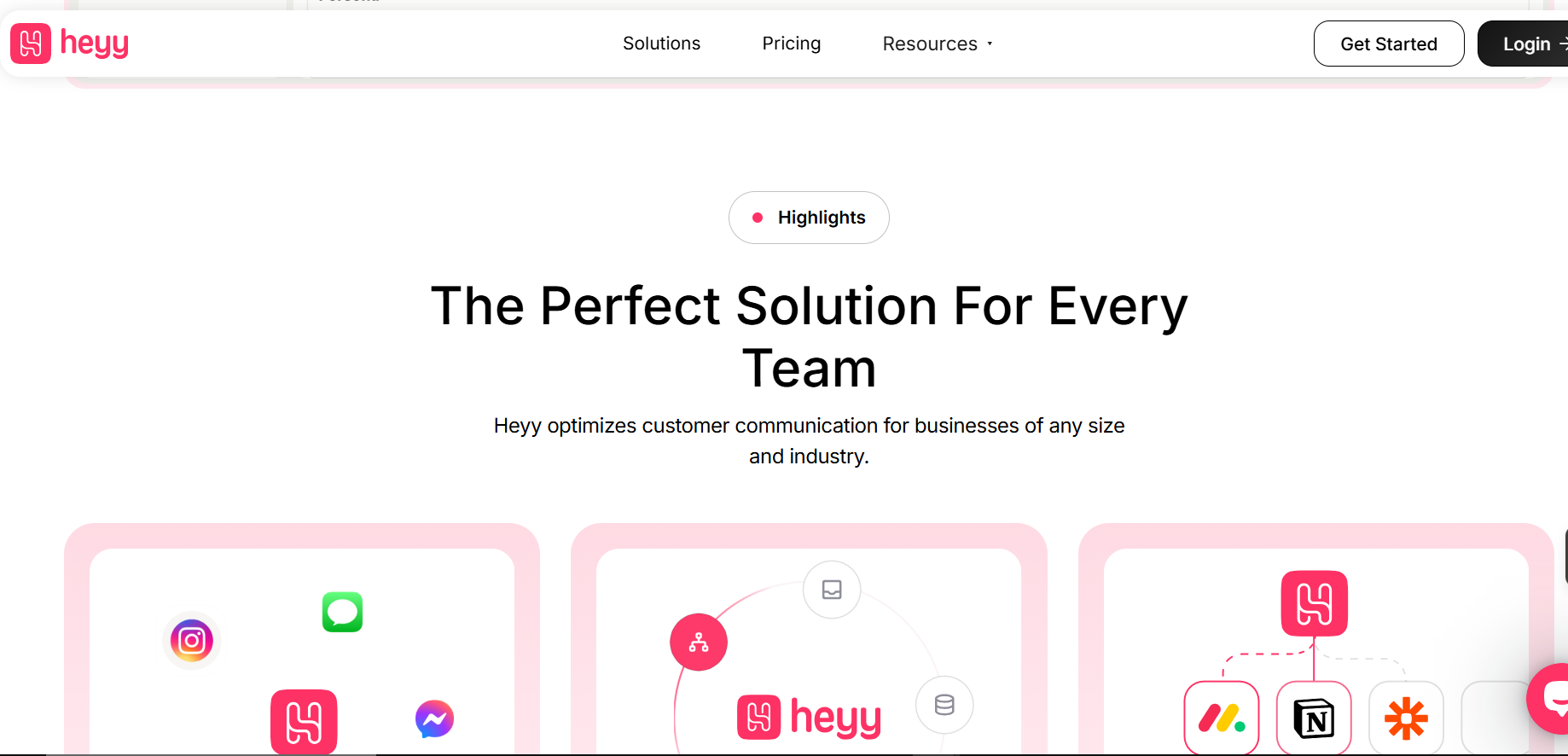Click the pink heyy tile in the channels card
This screenshot has width=1568, height=756.
coord(304,722)
